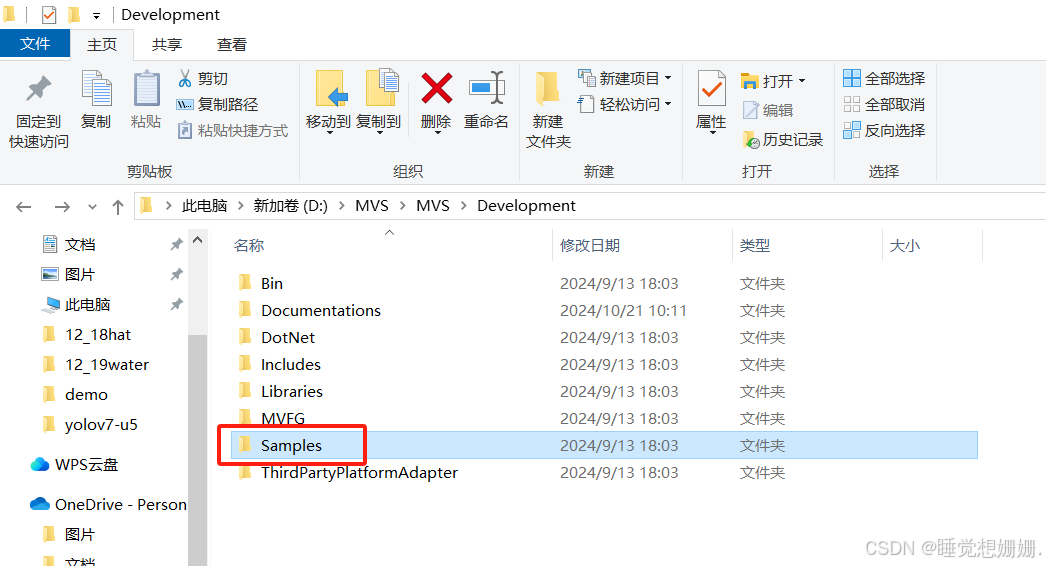Sort by 名称 column header
Image resolution: width=1046 pixels, height=566 pixels.
pyautogui.click(x=249, y=246)
